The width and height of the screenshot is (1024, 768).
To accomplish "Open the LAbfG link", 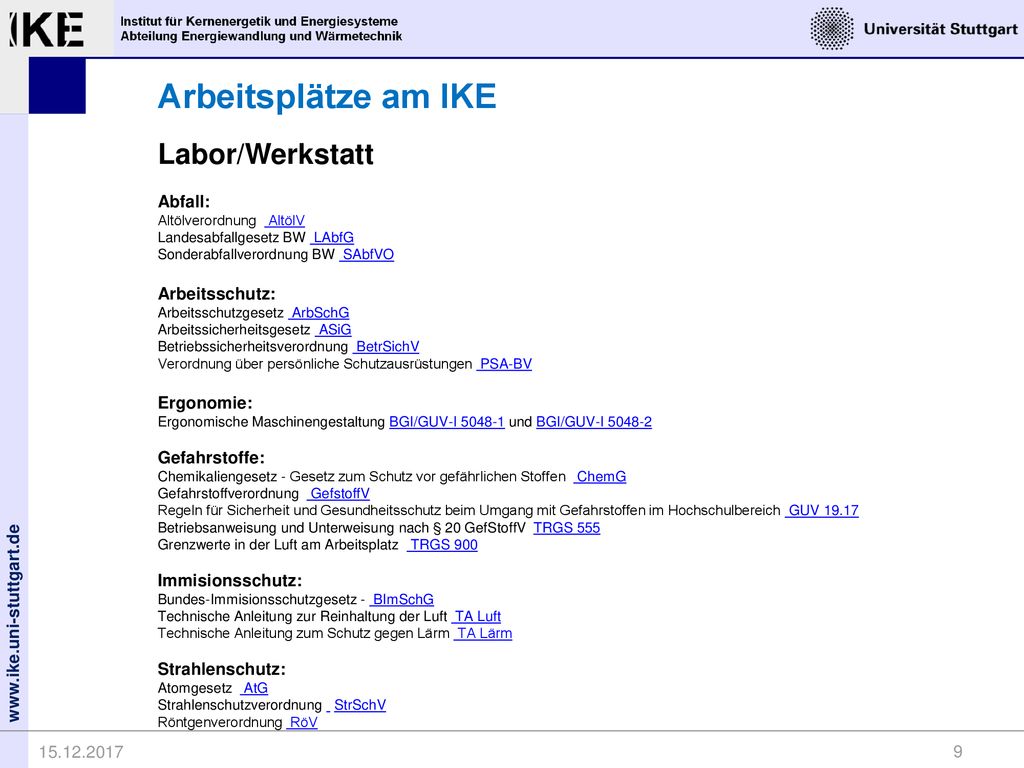I will coord(332,238).
